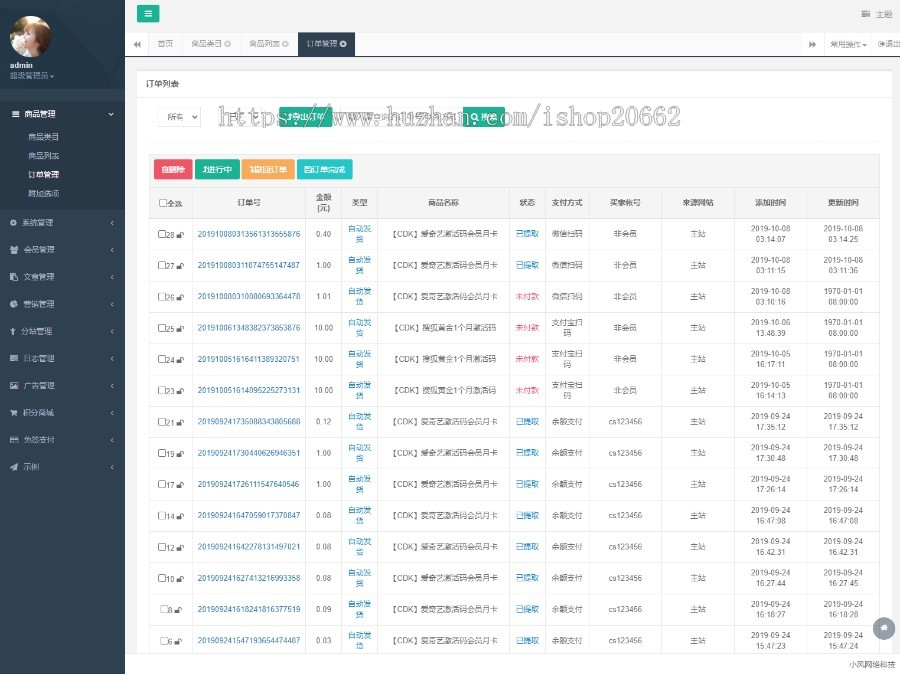Click the tab scroll-left double arrow

point(137,44)
